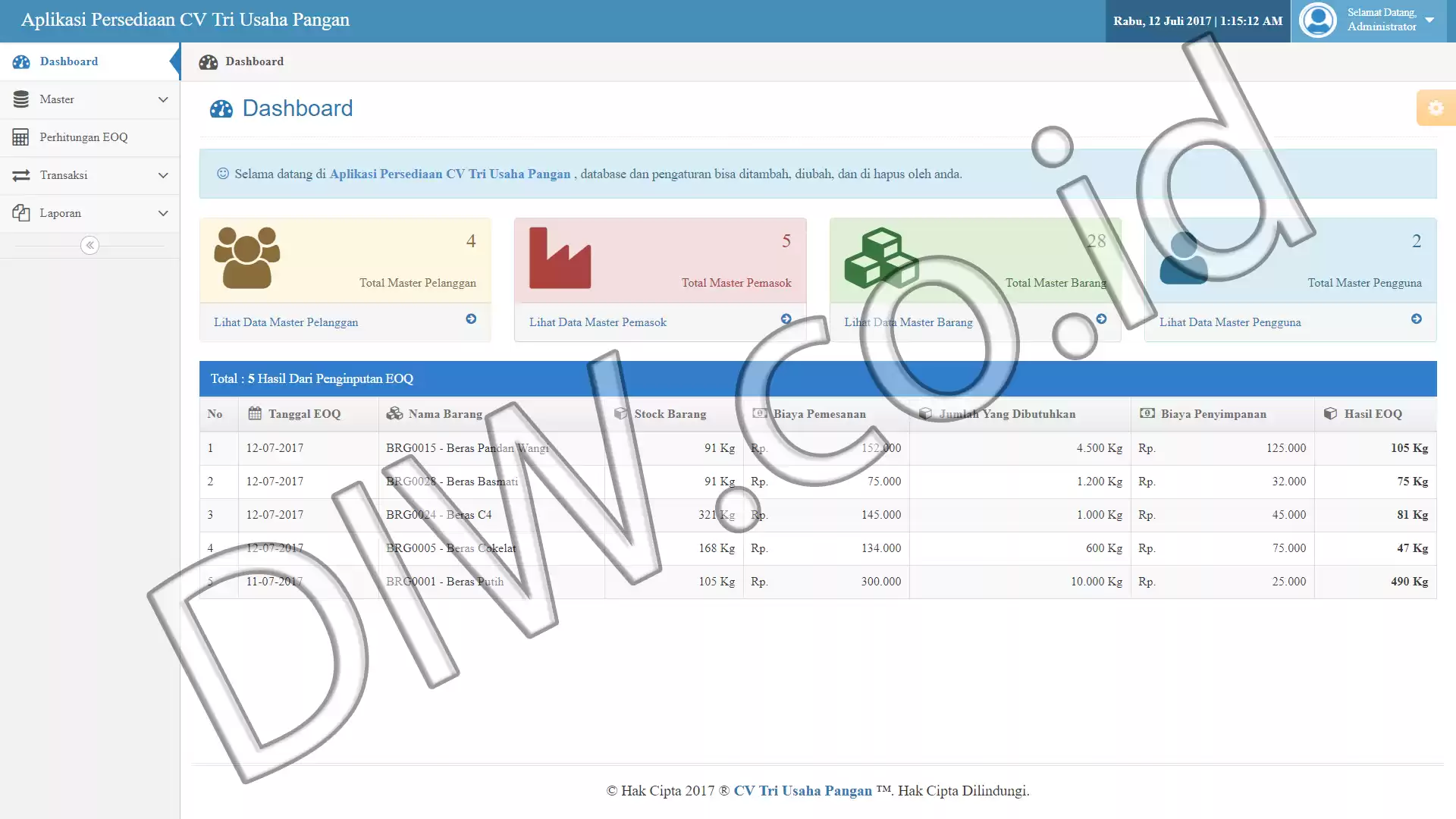Open the Perhitungan EOQ menu item
The width and height of the screenshot is (1456, 819).
point(89,137)
